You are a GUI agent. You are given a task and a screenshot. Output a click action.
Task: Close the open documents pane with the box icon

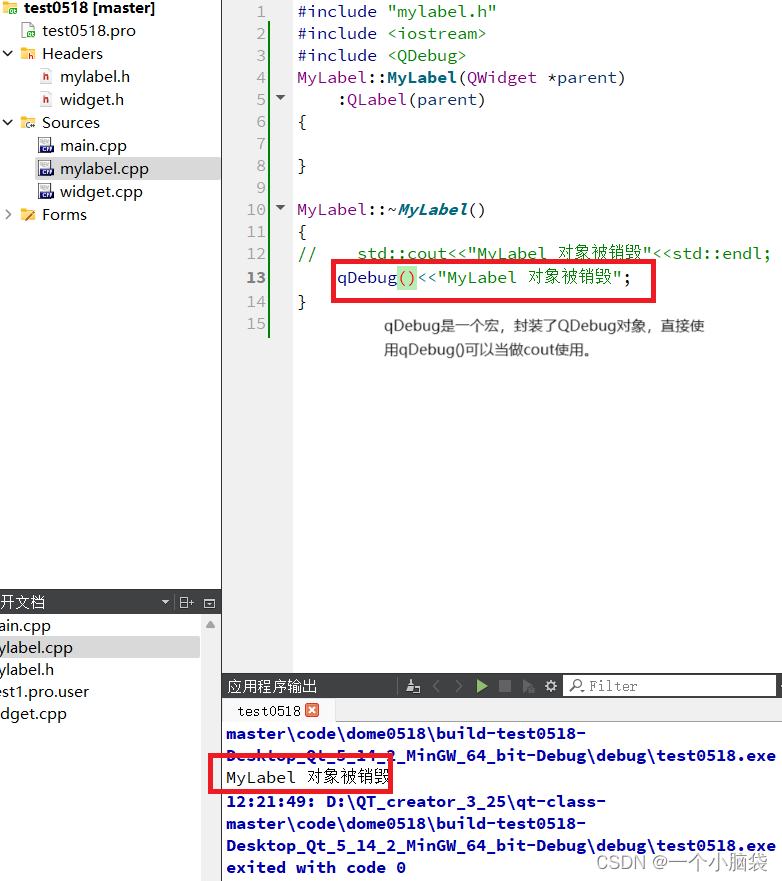click(210, 603)
